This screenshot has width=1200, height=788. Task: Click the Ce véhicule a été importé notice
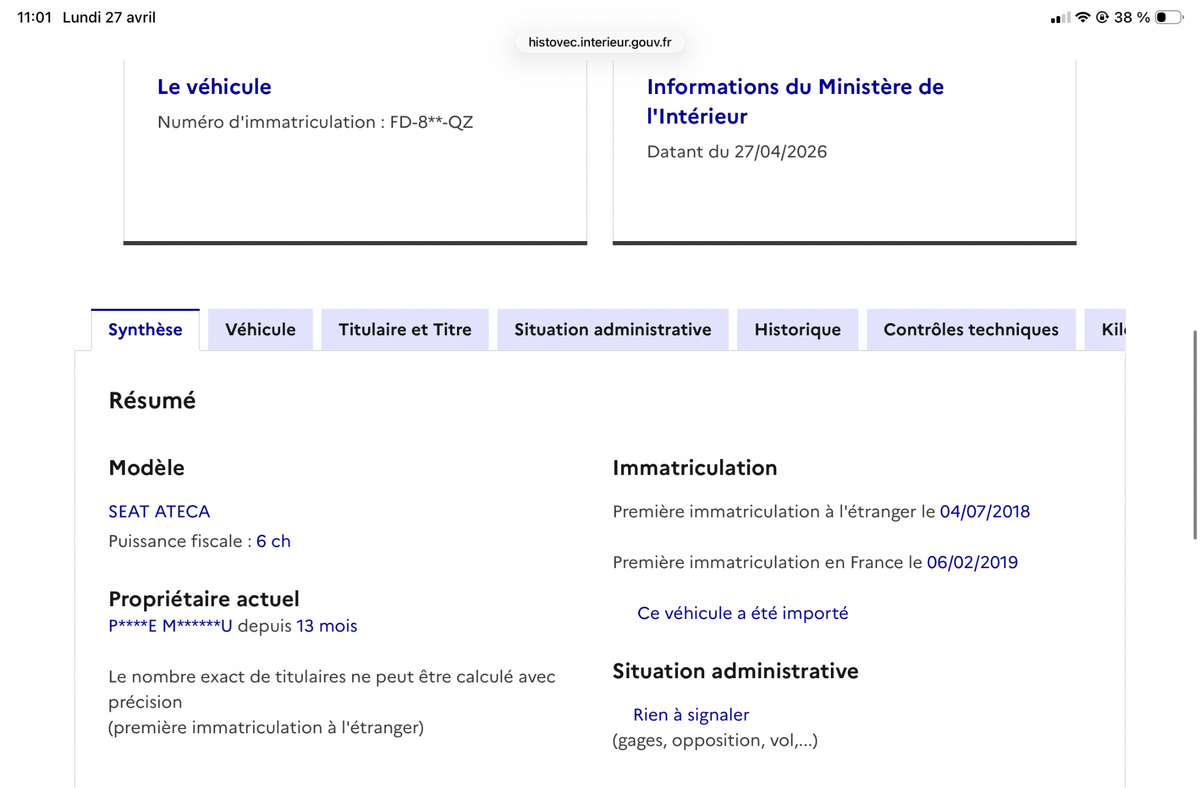(742, 613)
